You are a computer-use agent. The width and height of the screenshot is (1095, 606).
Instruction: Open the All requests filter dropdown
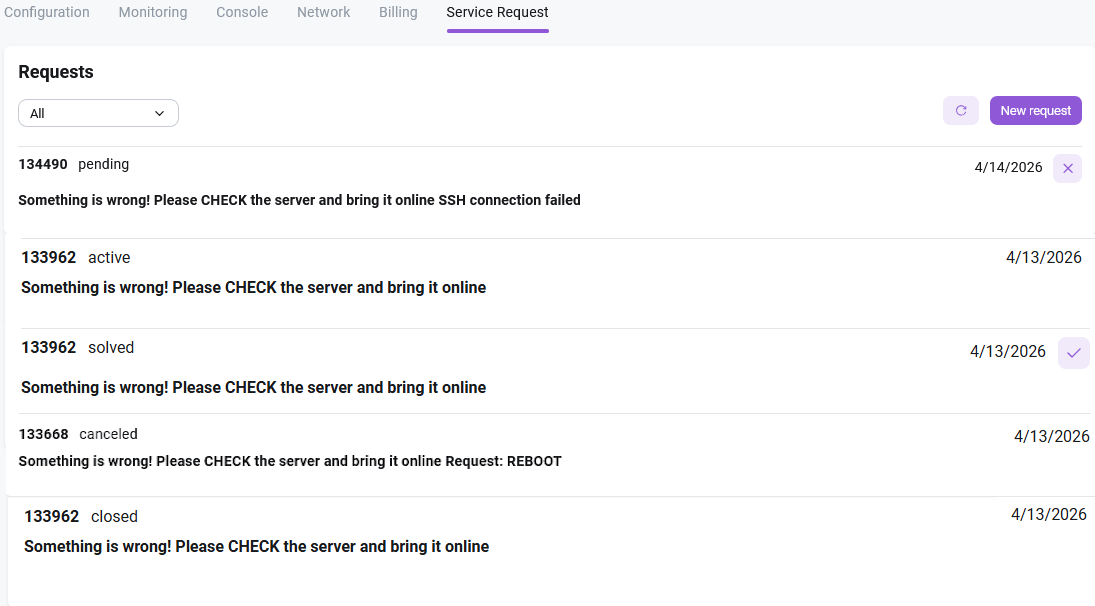click(98, 113)
